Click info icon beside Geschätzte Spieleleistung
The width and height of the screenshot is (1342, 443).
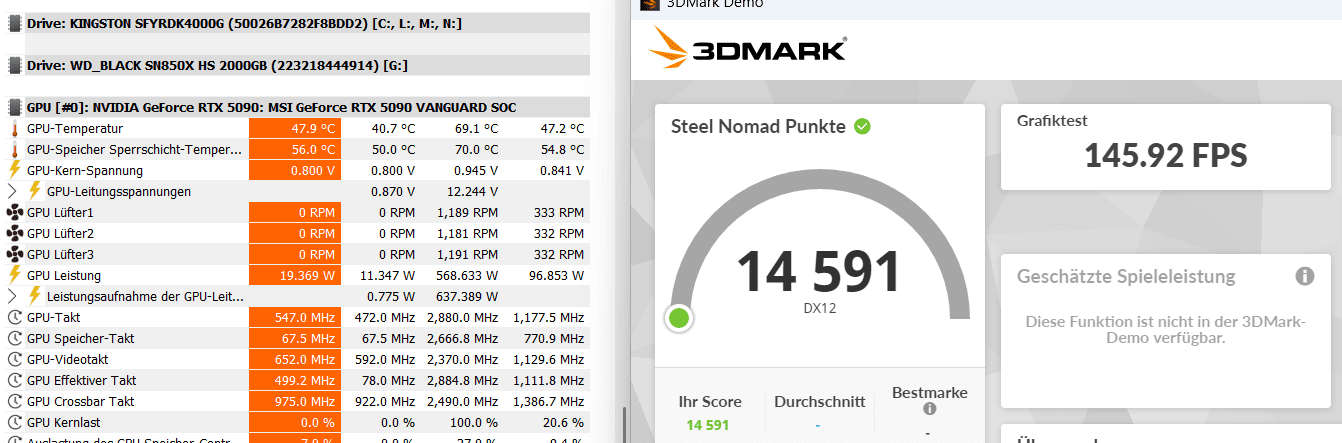click(1304, 276)
